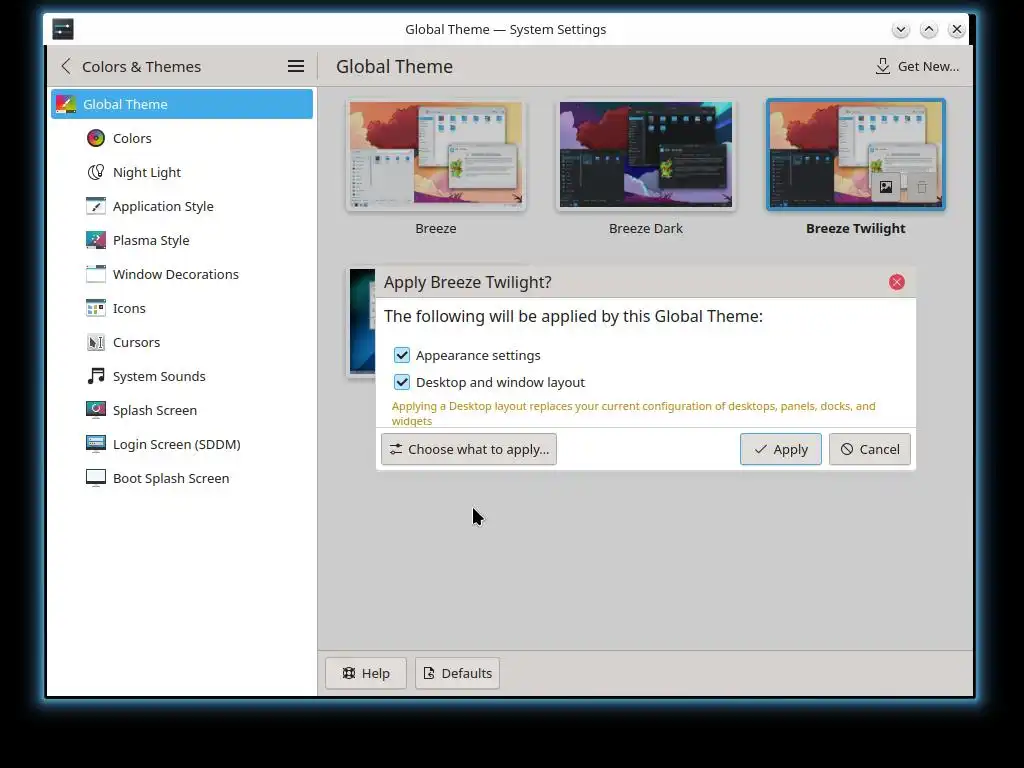Click the Global Theme sidebar icon
The image size is (1024, 768).
[66, 104]
